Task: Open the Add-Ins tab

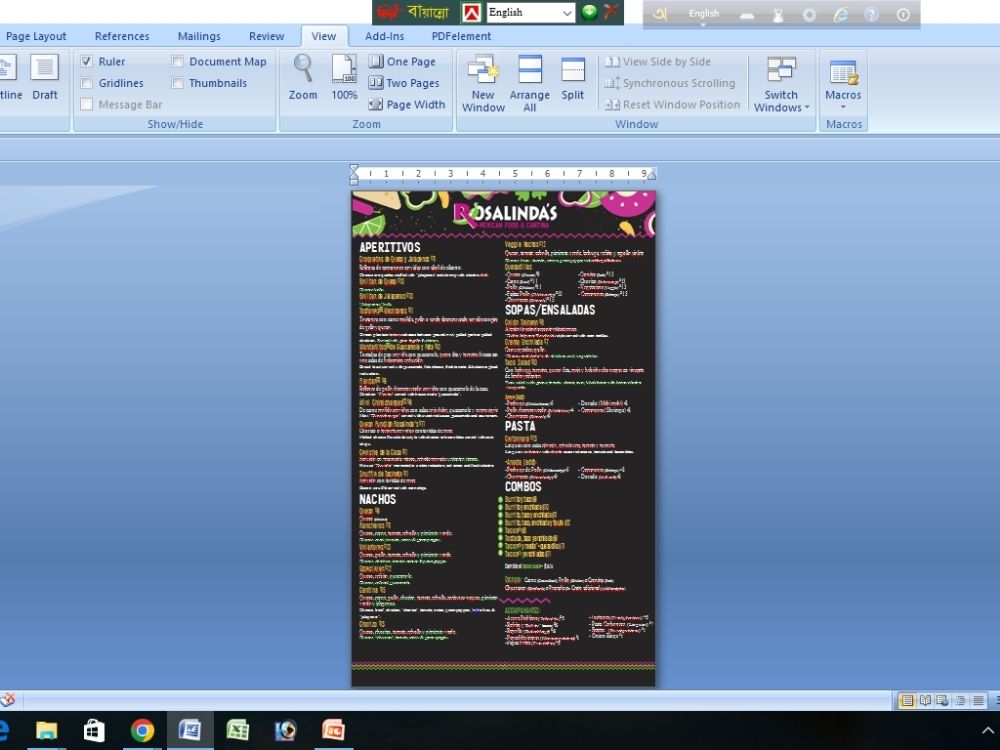Action: click(385, 36)
